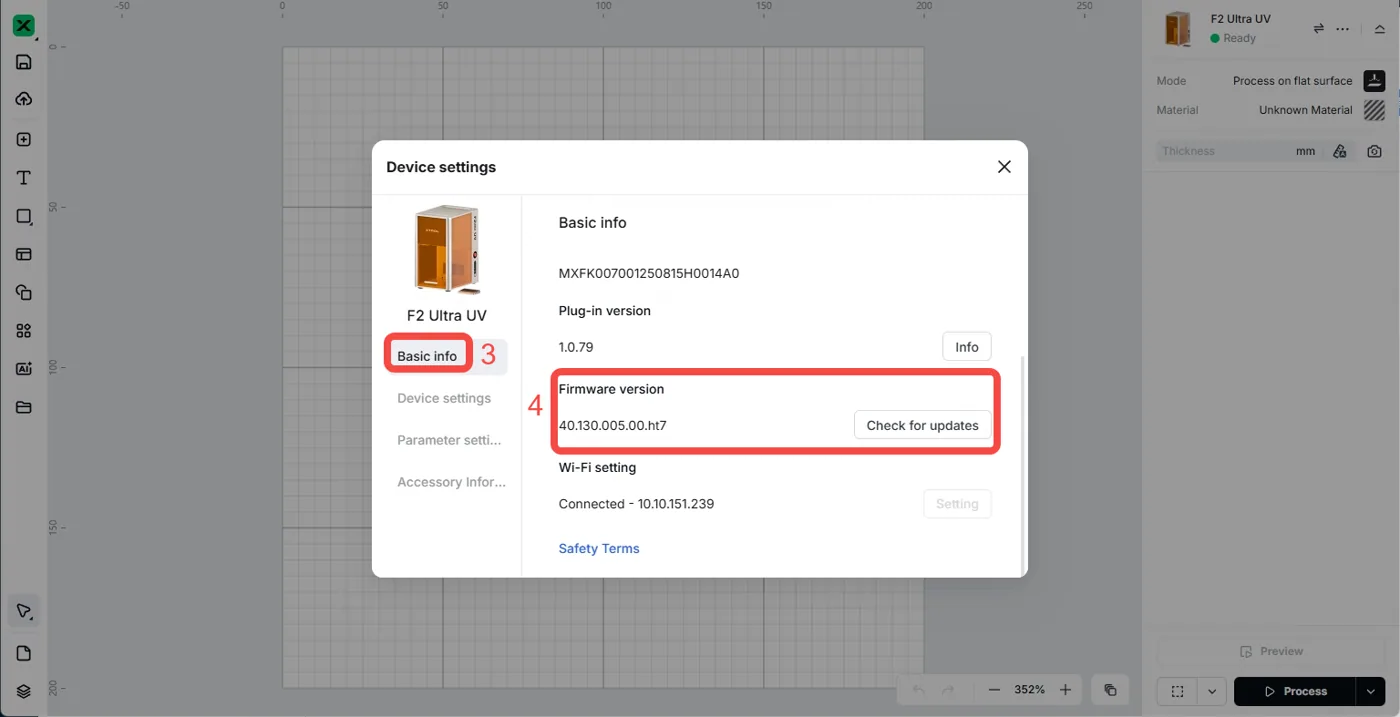
Task: Click the dashed framing square button
Action: pos(1177,691)
